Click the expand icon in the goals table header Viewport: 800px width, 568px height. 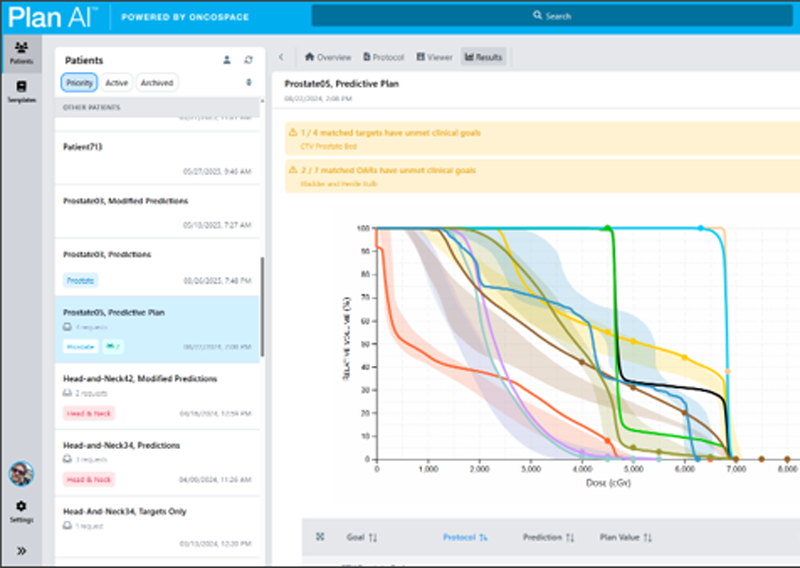tap(320, 537)
